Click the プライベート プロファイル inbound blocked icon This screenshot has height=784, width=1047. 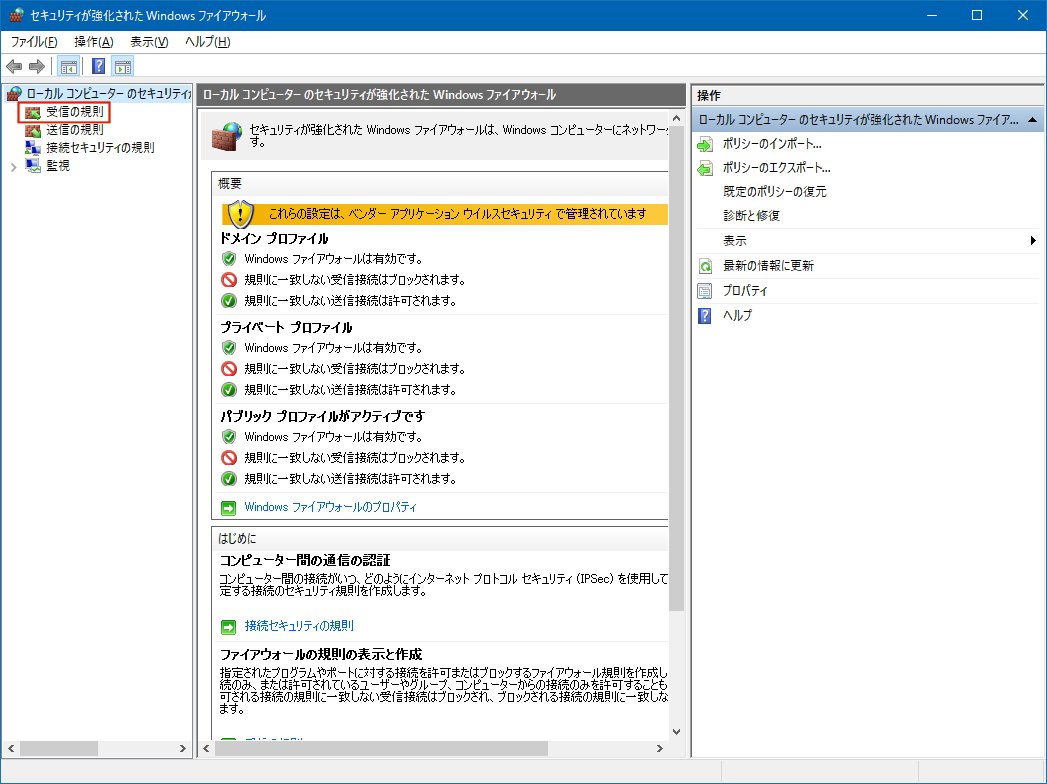tap(229, 368)
